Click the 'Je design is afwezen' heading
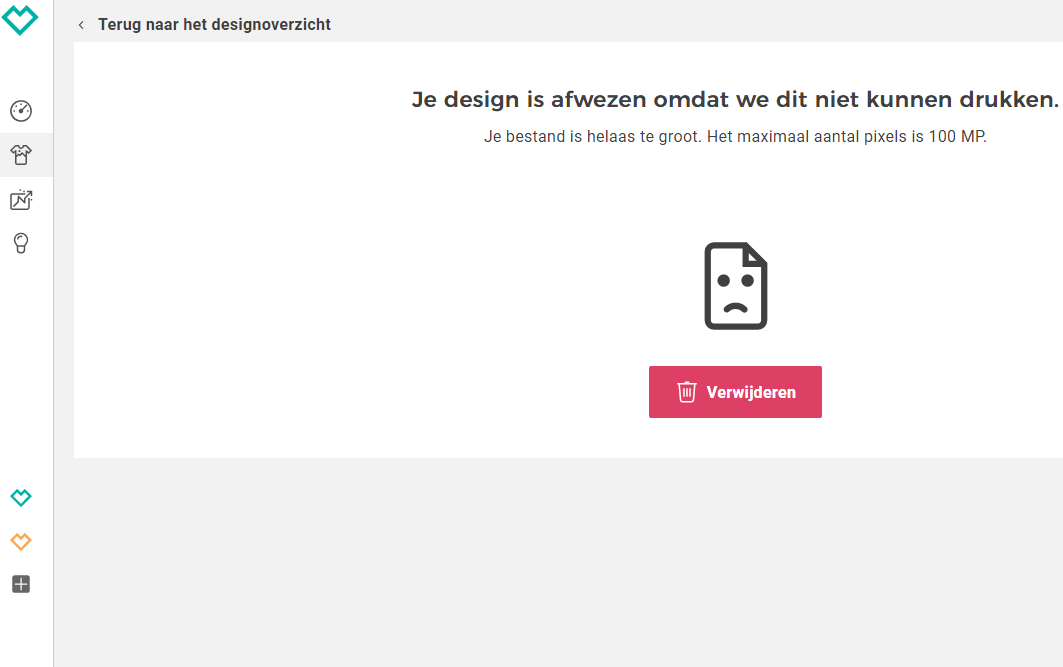The height and width of the screenshot is (667, 1063). 734,100
